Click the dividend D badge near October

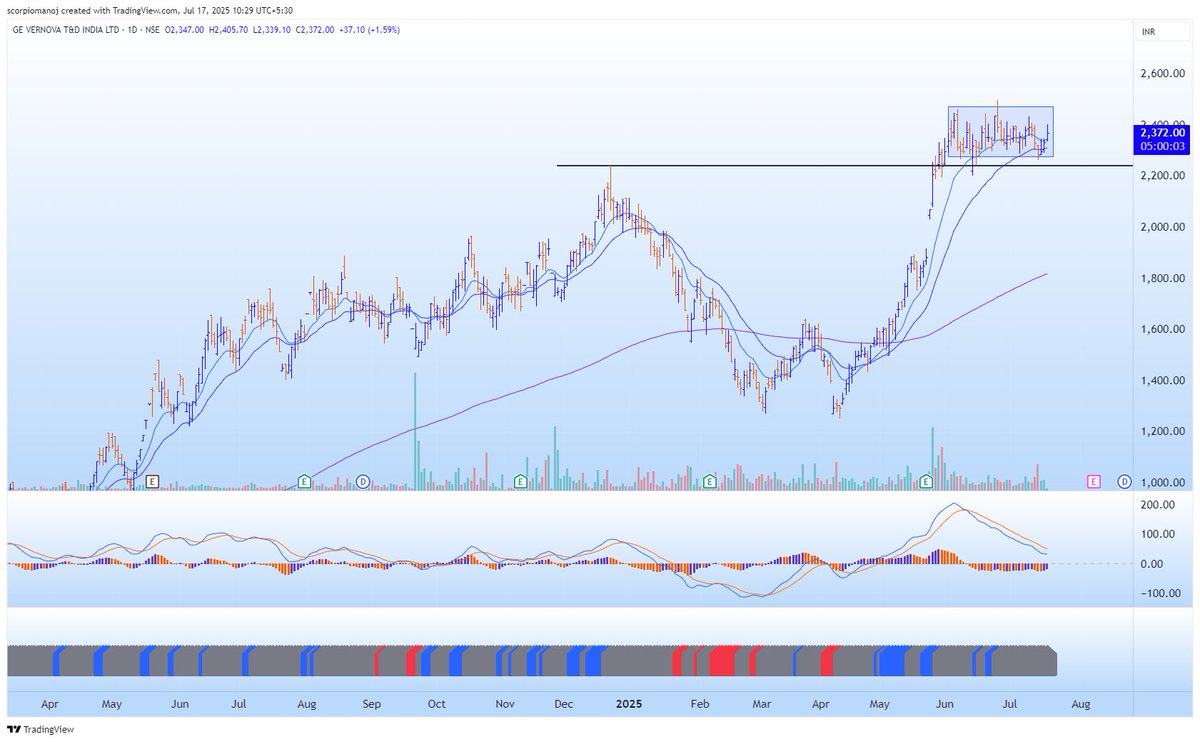pos(361,481)
